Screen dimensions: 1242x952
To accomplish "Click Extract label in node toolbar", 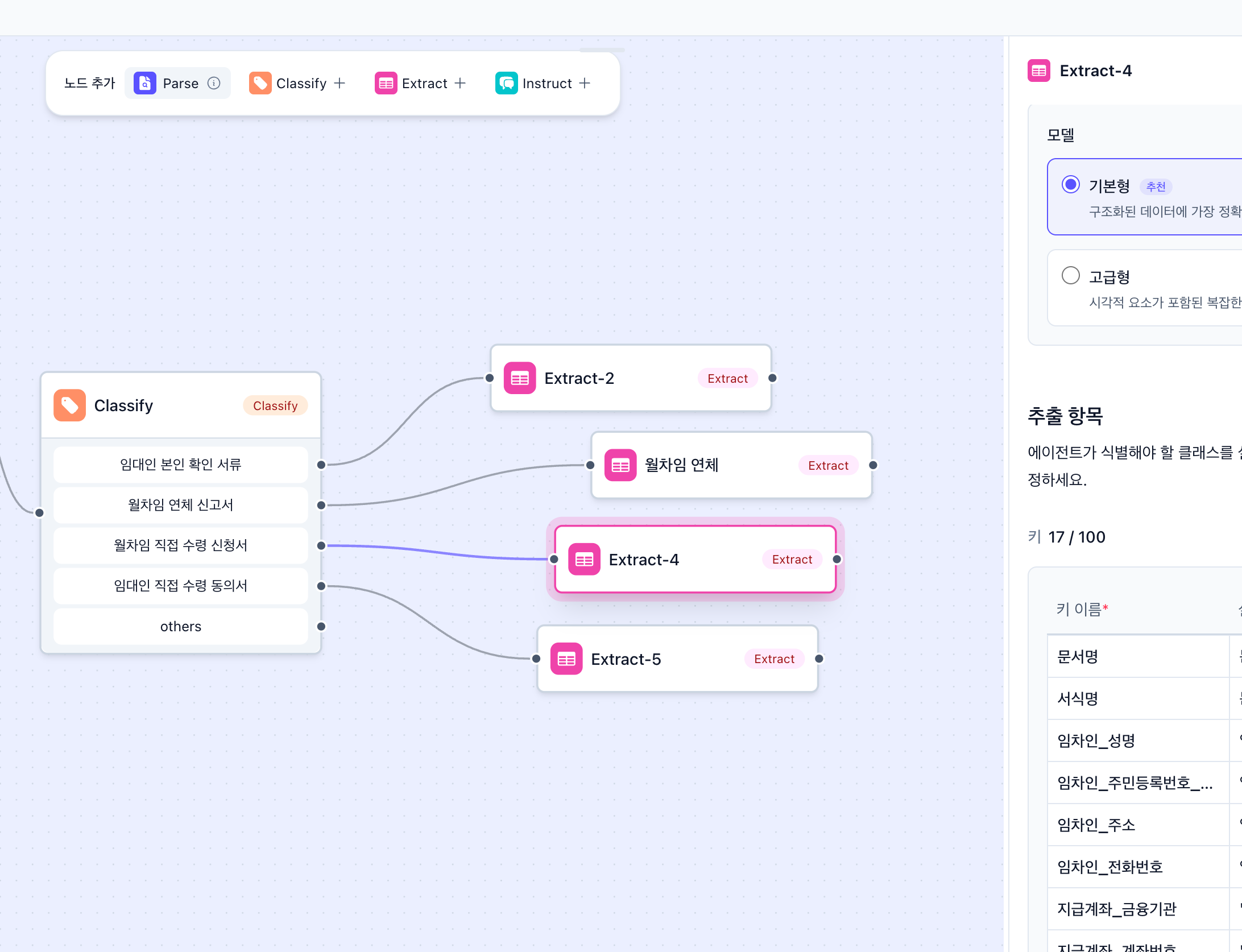I will (424, 83).
